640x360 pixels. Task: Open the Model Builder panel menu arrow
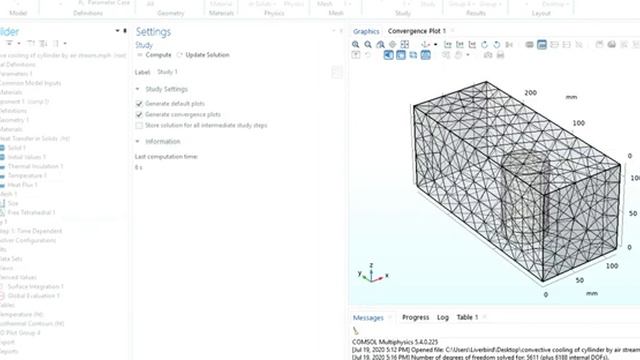tap(118, 31)
